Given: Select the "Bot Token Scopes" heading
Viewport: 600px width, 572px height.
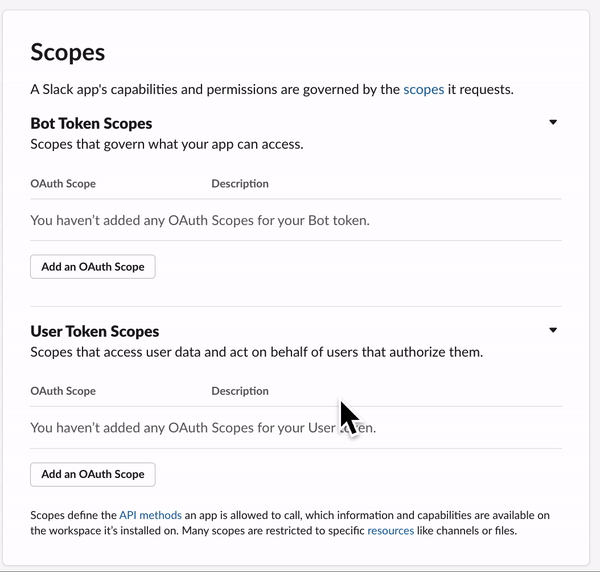Looking at the screenshot, I should [x=91, y=124].
